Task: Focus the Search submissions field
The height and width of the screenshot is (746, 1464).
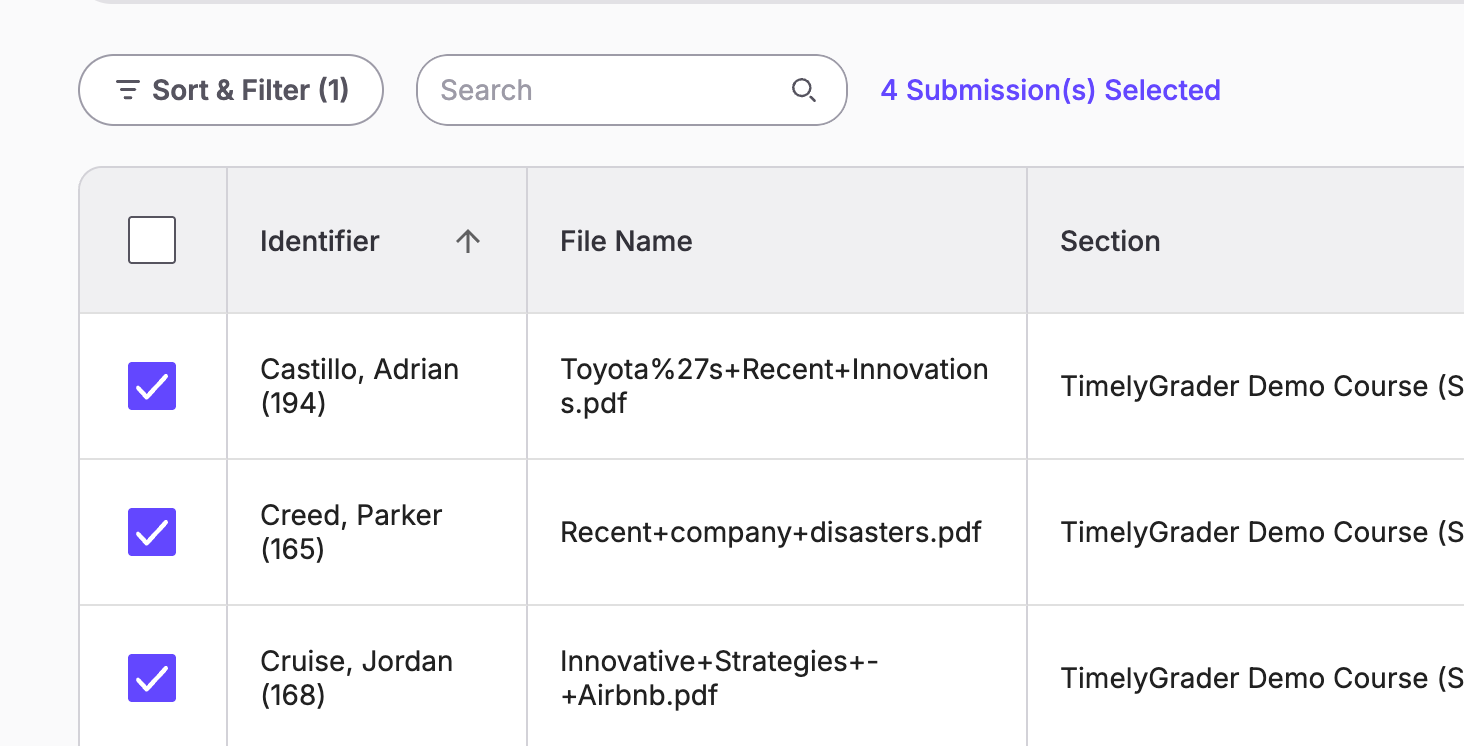Action: click(x=631, y=90)
